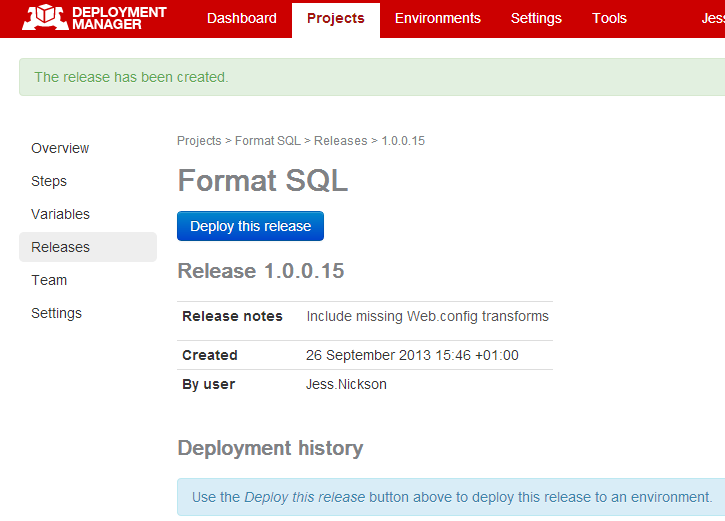Select Overview in the sidebar
725x521 pixels.
[x=60, y=148]
